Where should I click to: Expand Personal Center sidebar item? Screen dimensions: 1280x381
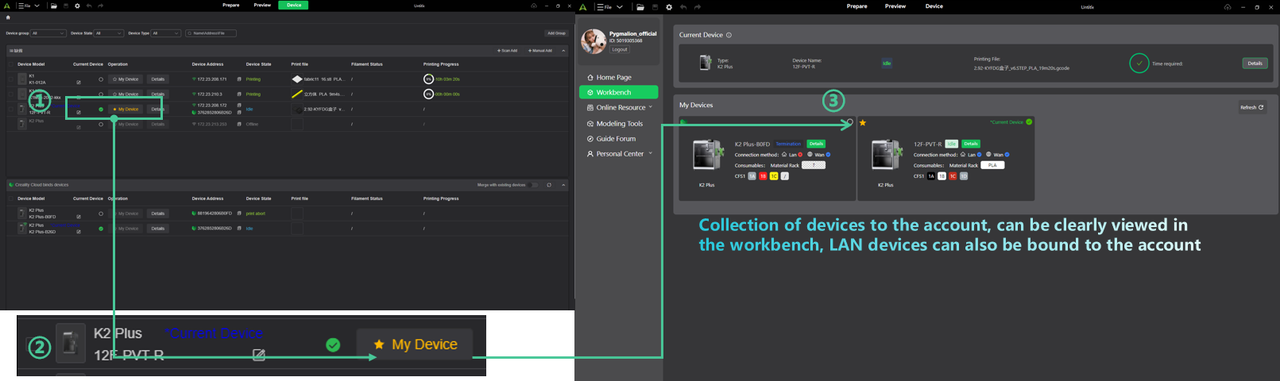pos(619,154)
